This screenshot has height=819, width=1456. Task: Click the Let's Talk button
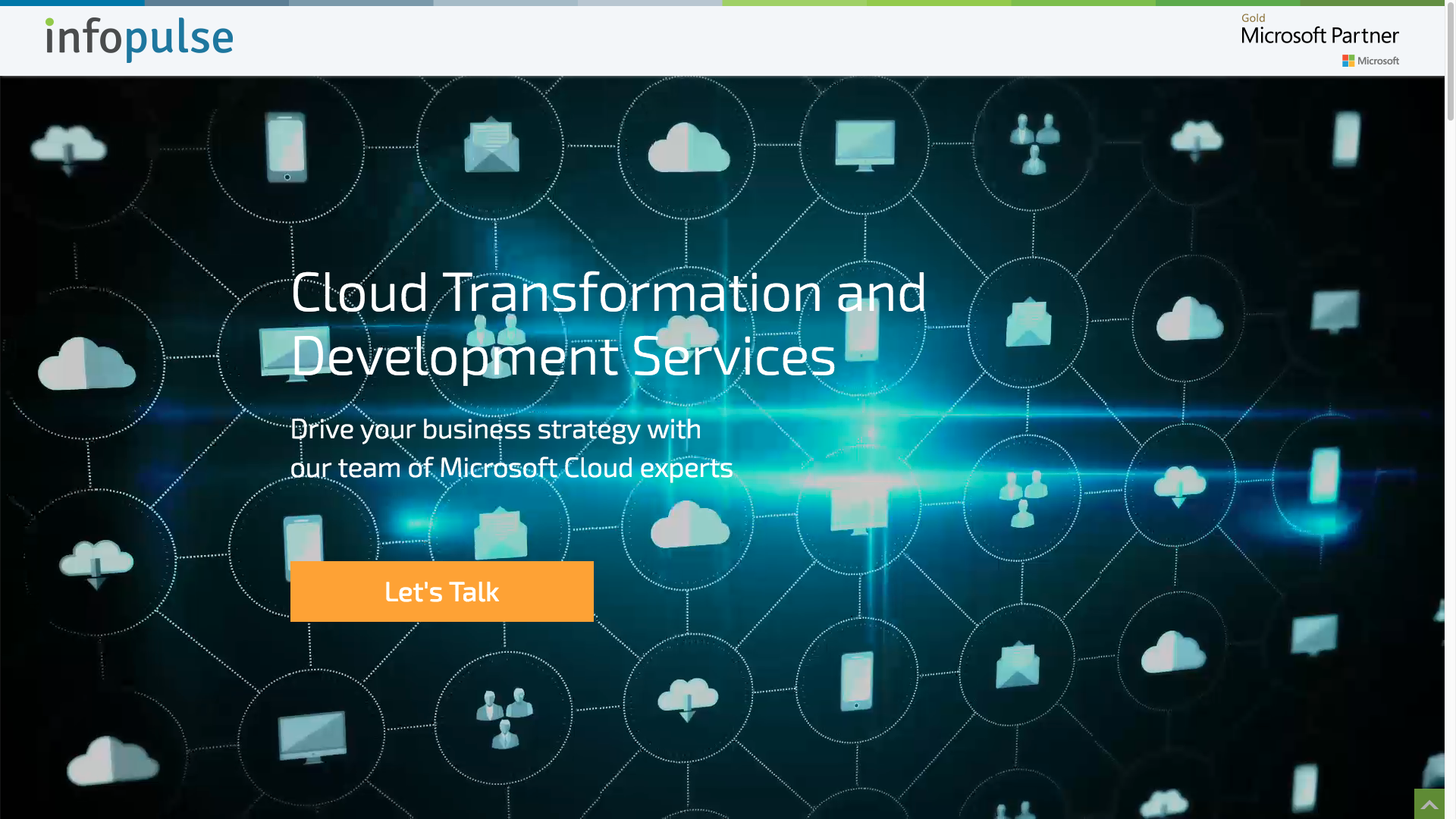pyautogui.click(x=441, y=591)
